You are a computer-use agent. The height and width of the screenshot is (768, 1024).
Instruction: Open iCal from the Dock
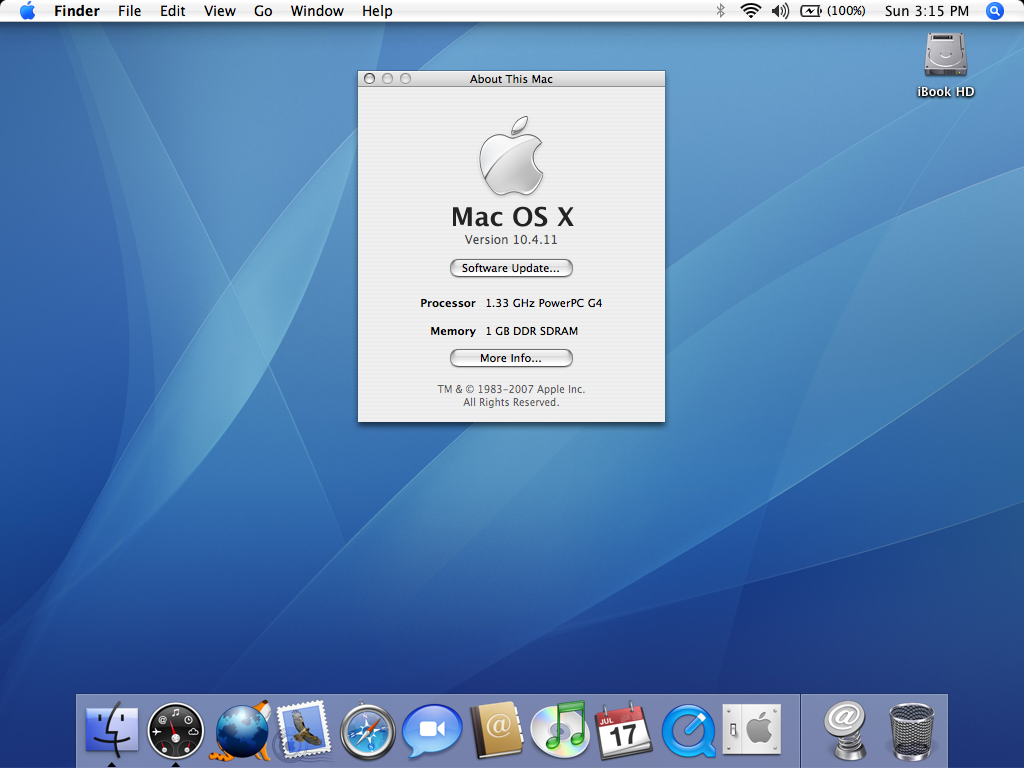tap(624, 730)
